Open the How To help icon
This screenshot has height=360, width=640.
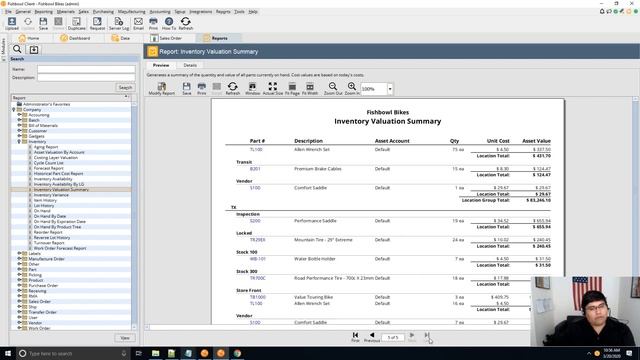tap(169, 23)
